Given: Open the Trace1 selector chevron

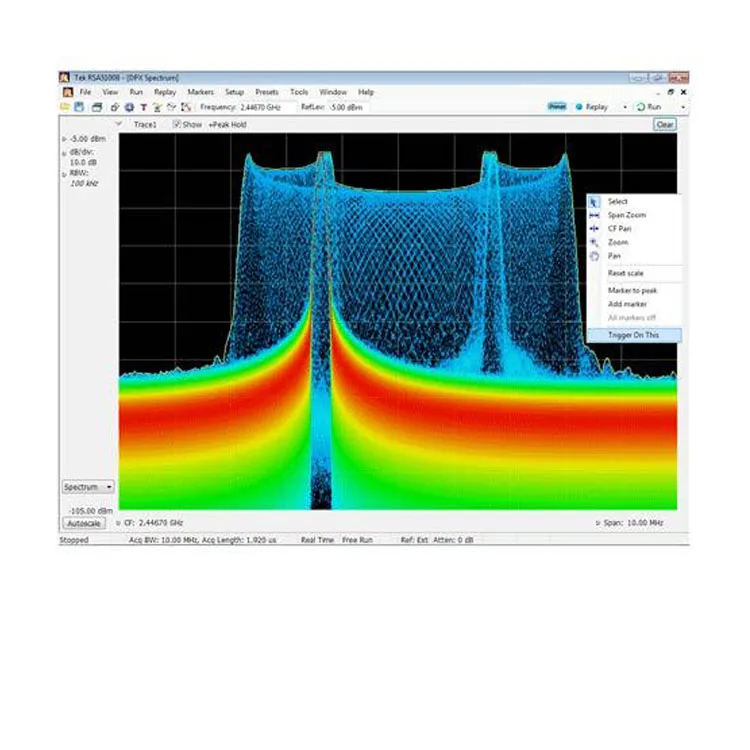Looking at the screenshot, I should 119,124.
